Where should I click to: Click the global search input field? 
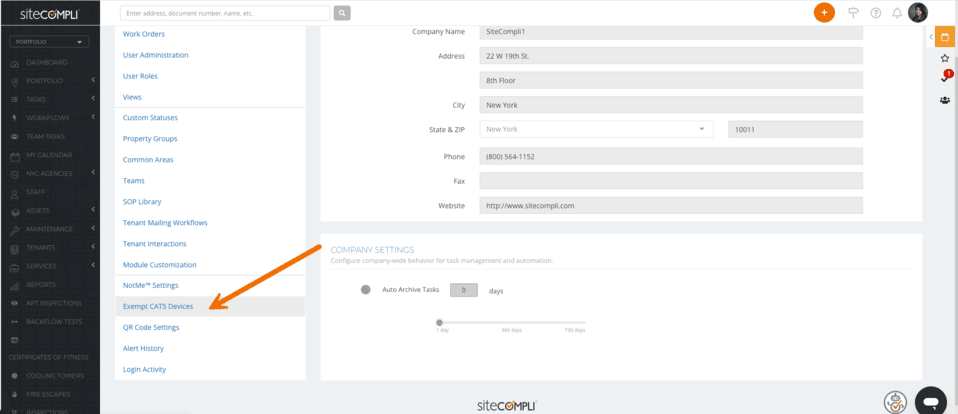pos(225,13)
